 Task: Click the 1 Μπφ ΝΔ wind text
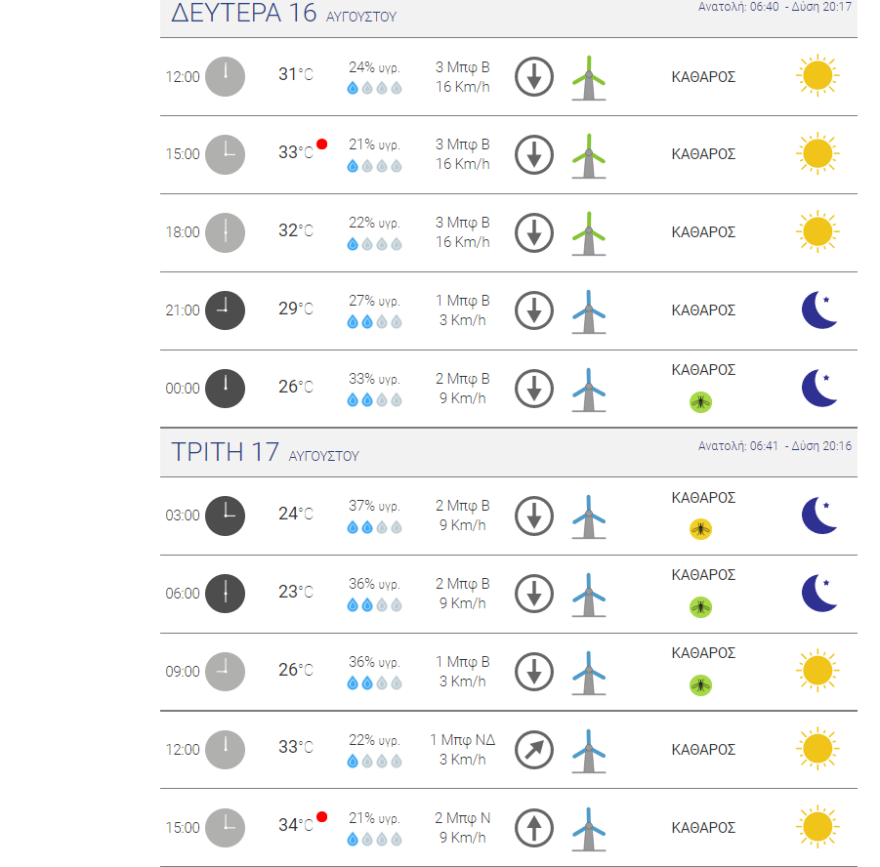click(461, 739)
